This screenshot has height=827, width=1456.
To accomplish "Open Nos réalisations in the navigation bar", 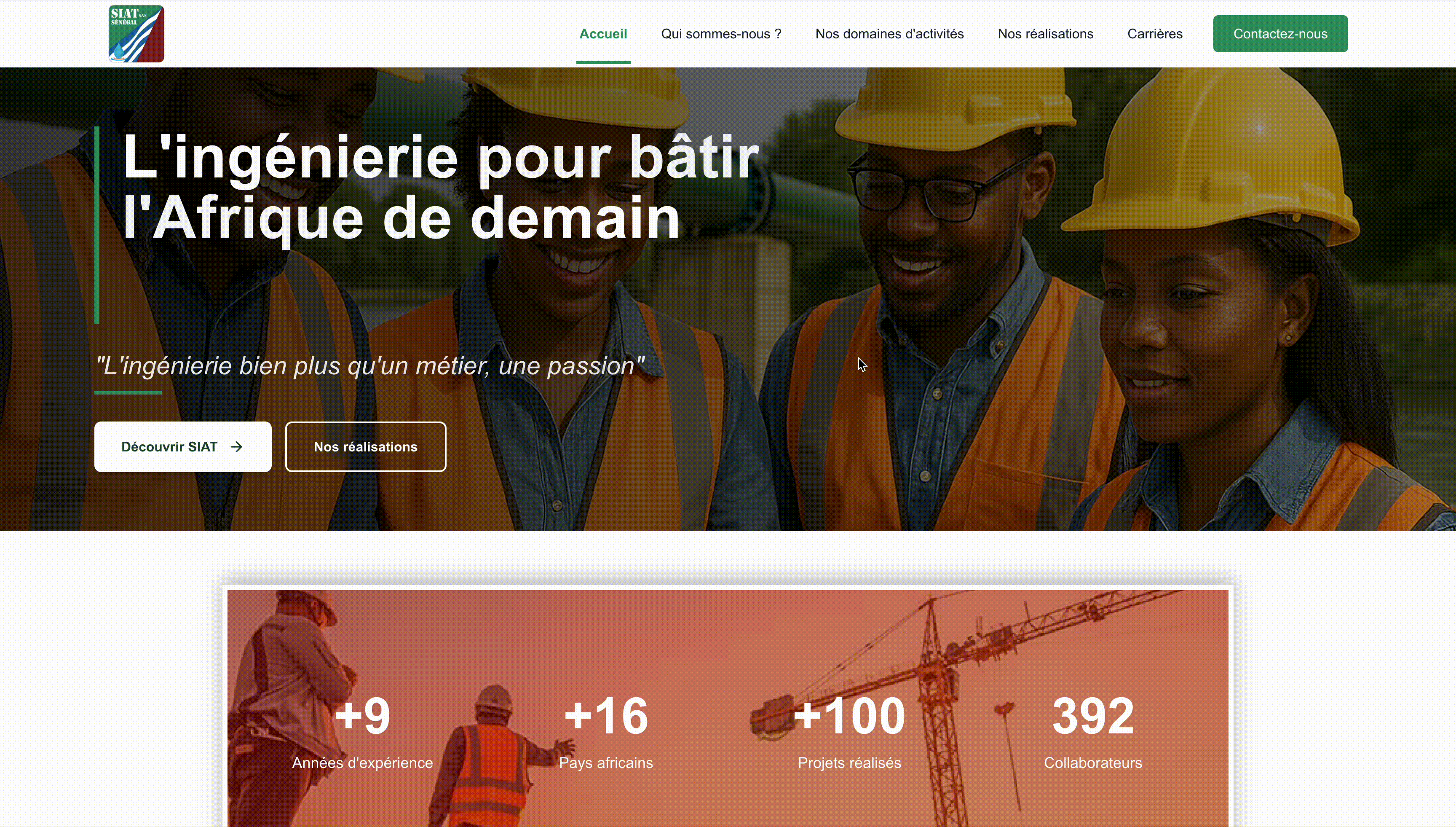I will pyautogui.click(x=1045, y=34).
